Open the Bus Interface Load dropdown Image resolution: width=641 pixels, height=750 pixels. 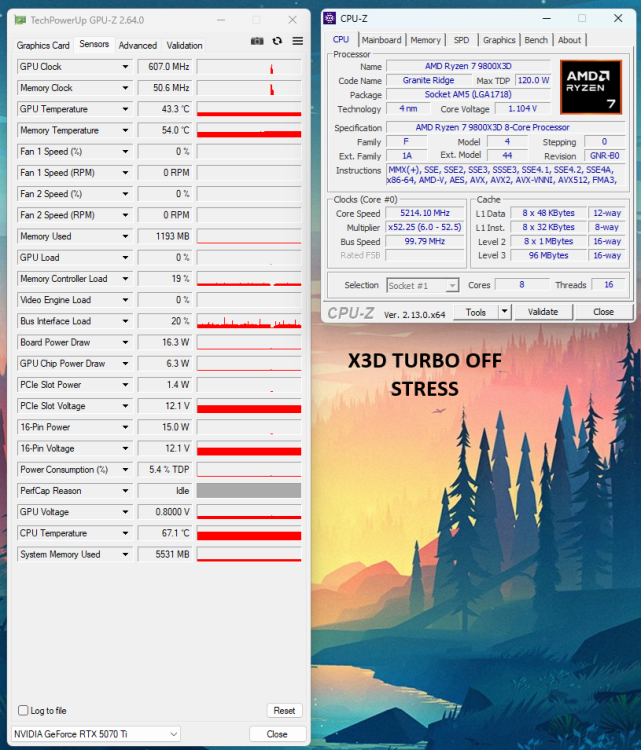pyautogui.click(x=125, y=321)
